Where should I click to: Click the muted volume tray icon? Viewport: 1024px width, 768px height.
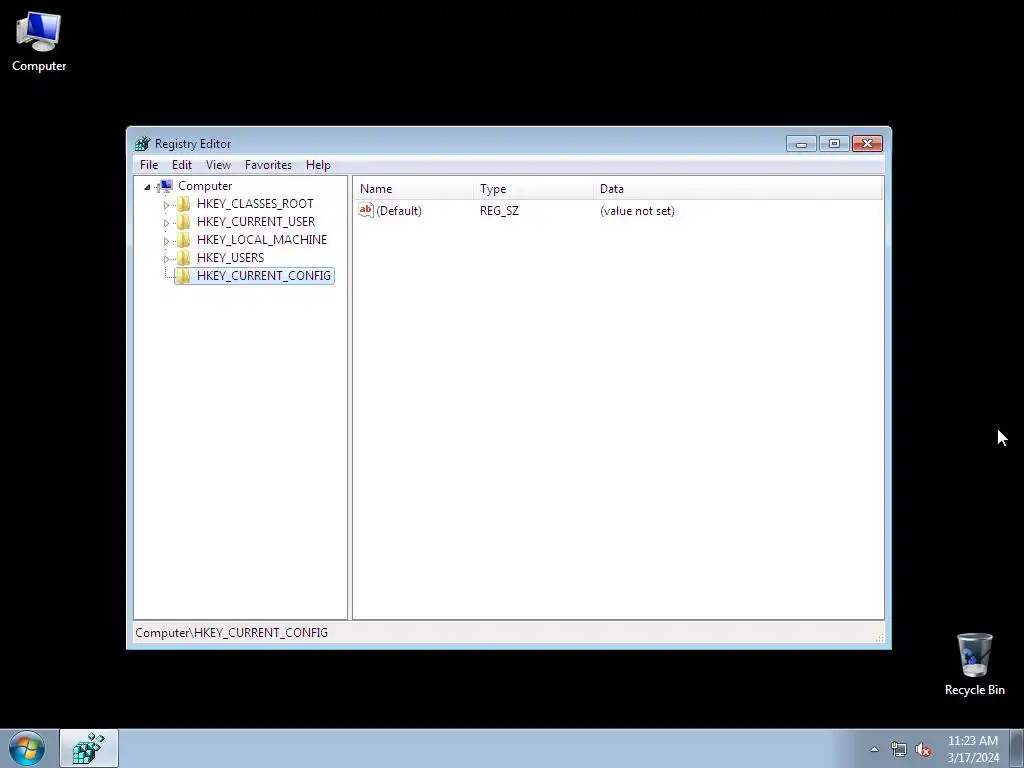[x=923, y=750]
